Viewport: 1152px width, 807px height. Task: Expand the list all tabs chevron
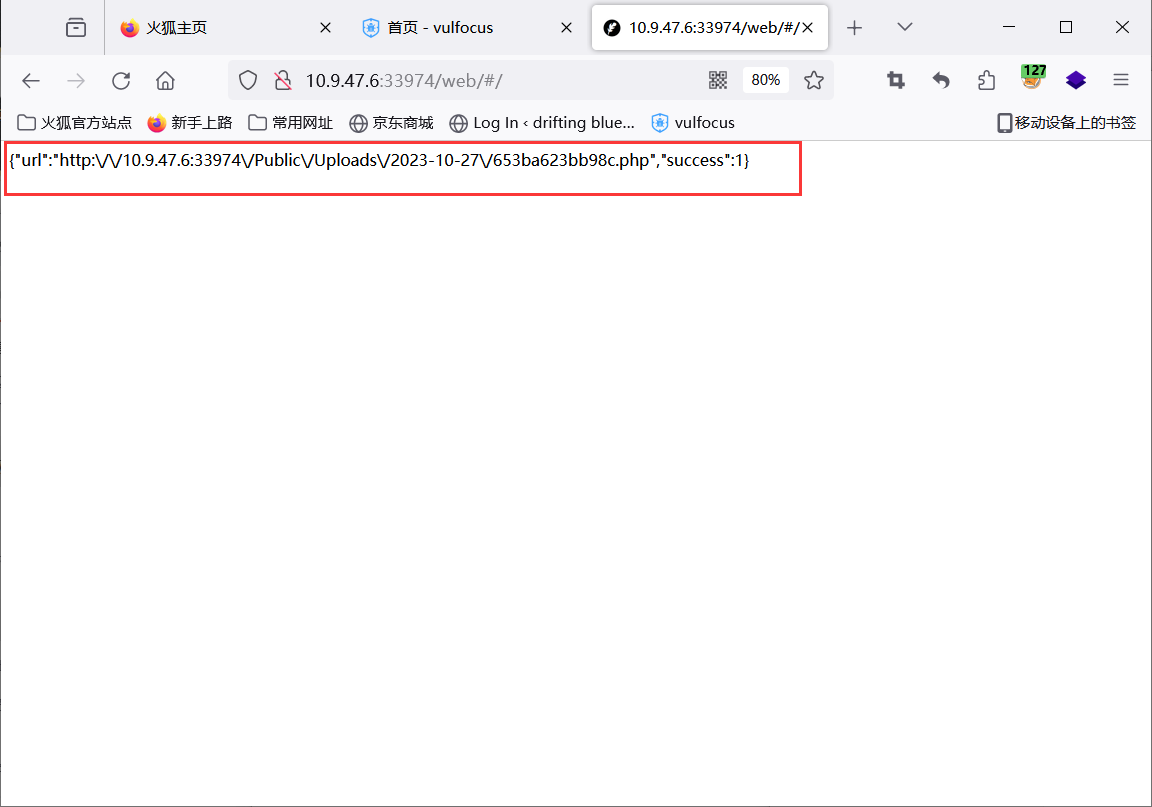coord(905,27)
